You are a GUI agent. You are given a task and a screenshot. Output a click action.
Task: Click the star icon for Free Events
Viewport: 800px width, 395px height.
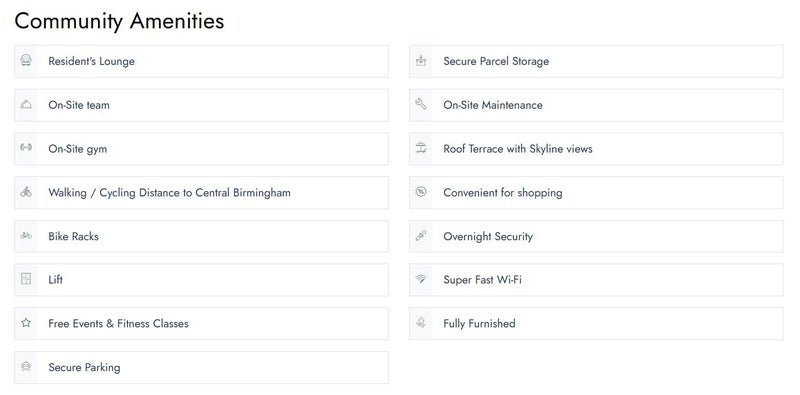click(x=26, y=323)
